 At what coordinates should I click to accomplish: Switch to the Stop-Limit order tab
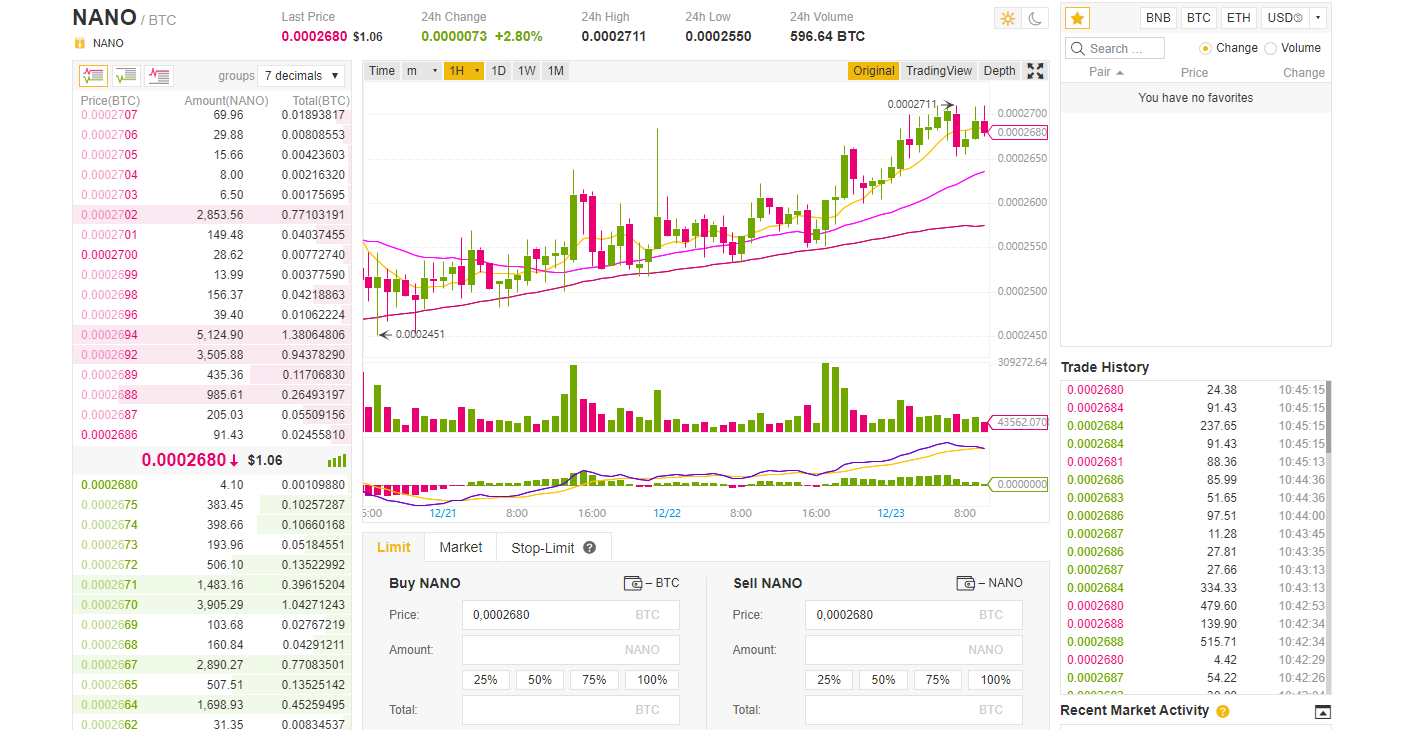point(553,548)
